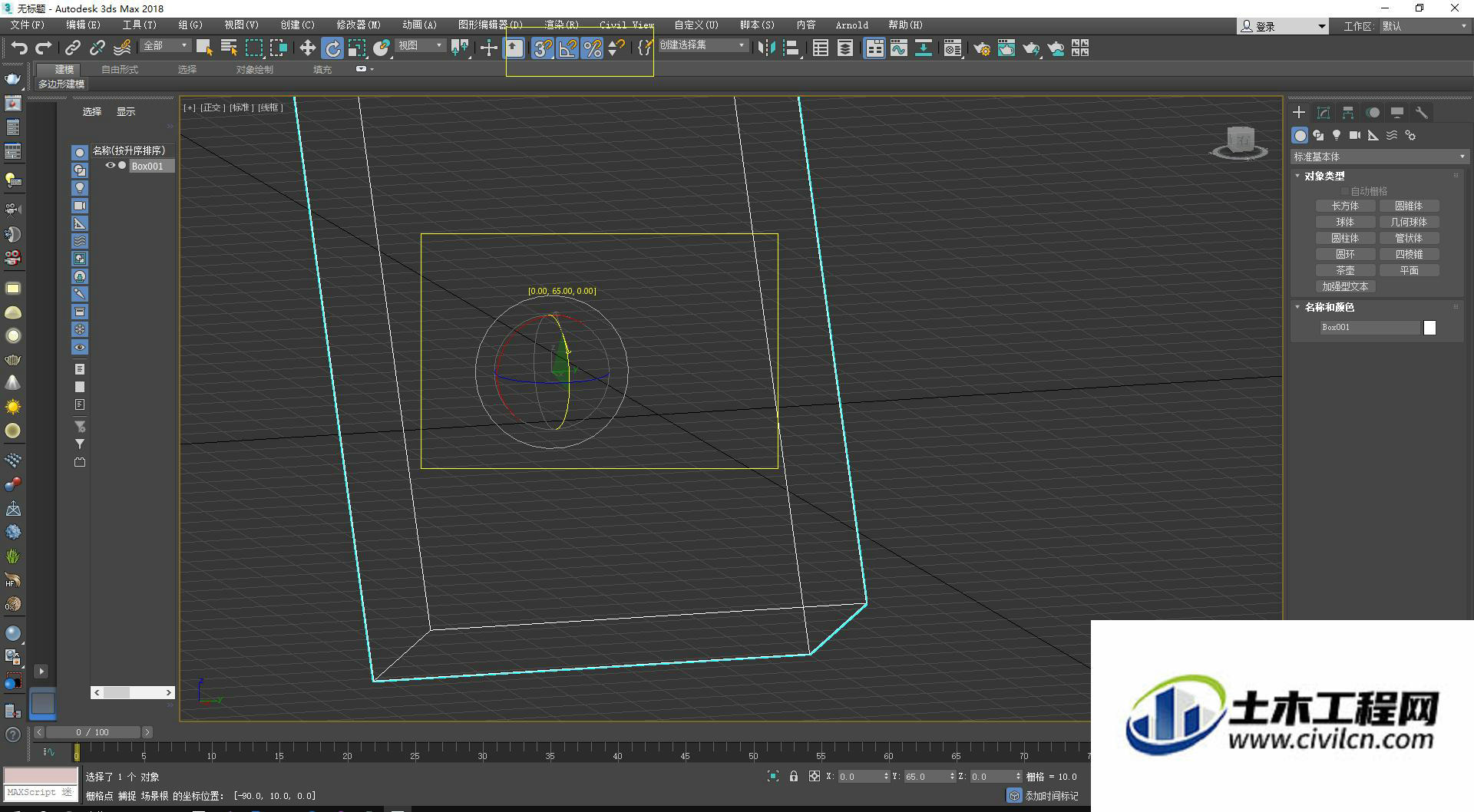Switch to the 自由形式 ribbon tab
The image size is (1474, 812).
(120, 70)
